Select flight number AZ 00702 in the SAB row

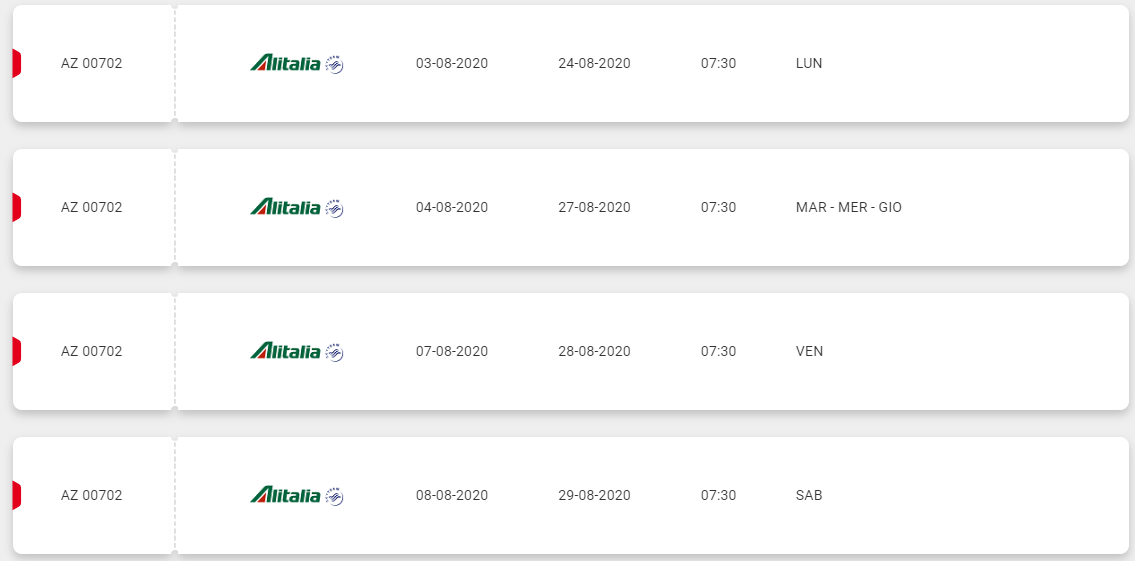(x=92, y=495)
